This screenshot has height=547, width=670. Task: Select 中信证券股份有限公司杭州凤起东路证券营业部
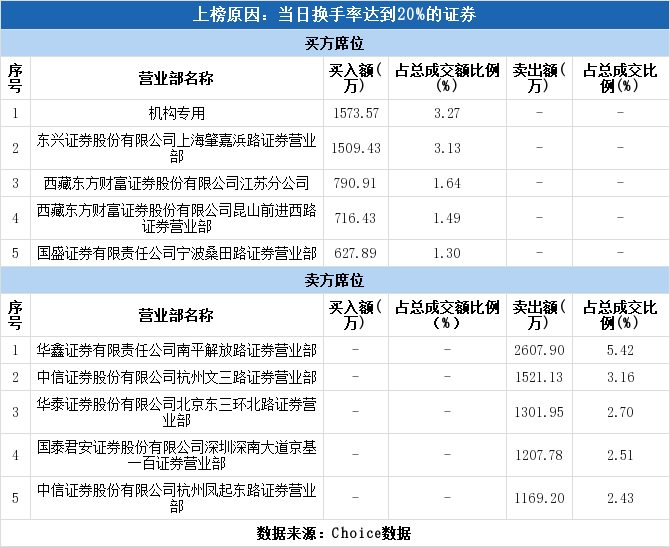tap(176, 498)
